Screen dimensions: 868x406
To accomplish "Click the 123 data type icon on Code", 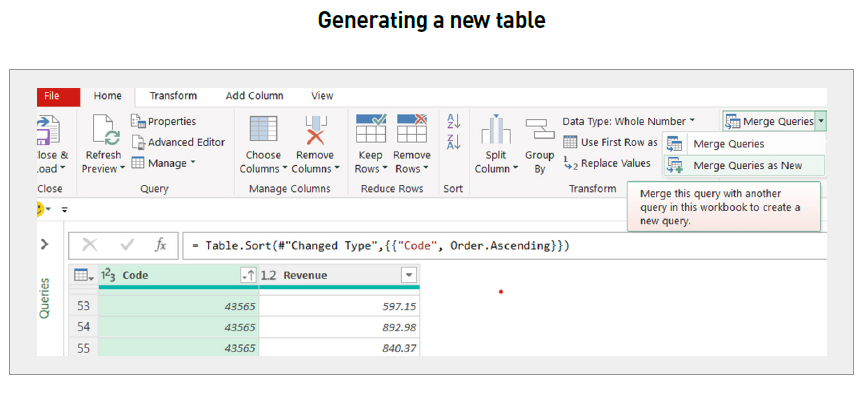I will pyautogui.click(x=108, y=275).
